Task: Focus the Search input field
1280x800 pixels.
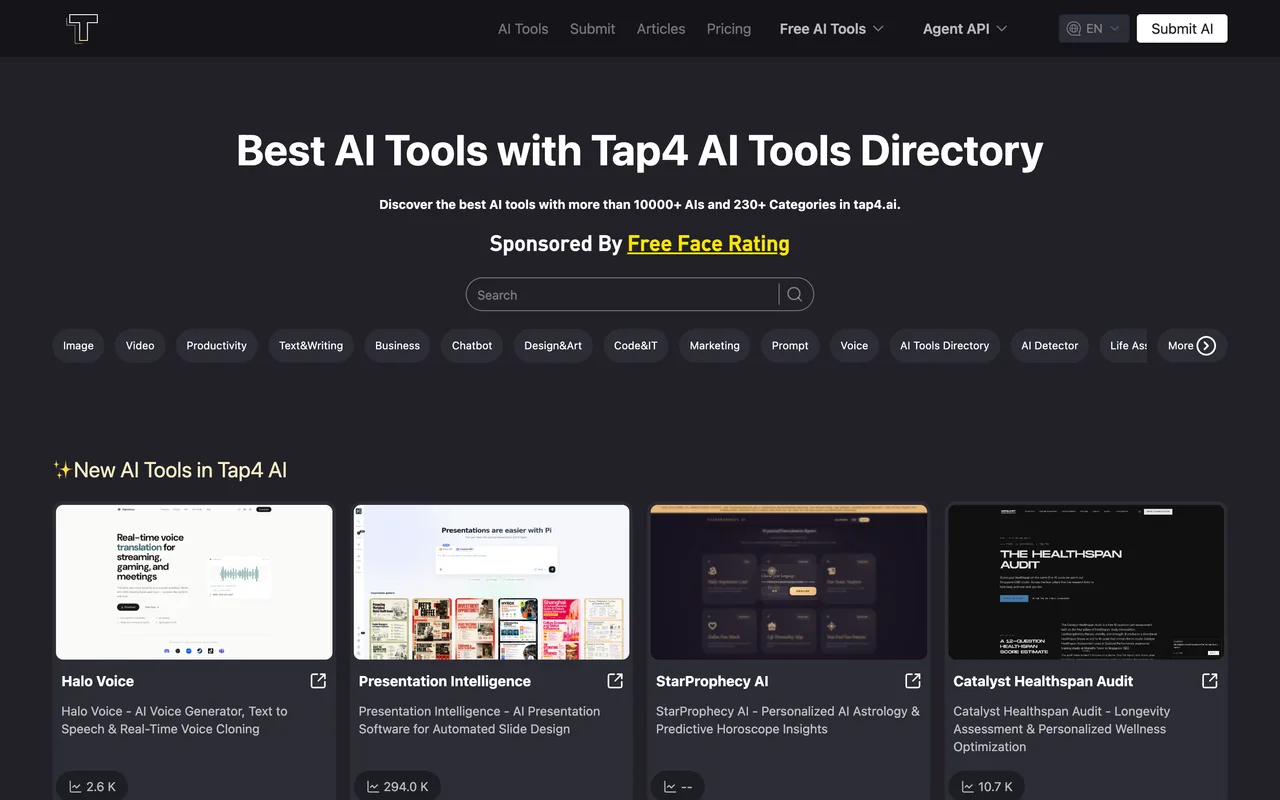Action: 622,295
